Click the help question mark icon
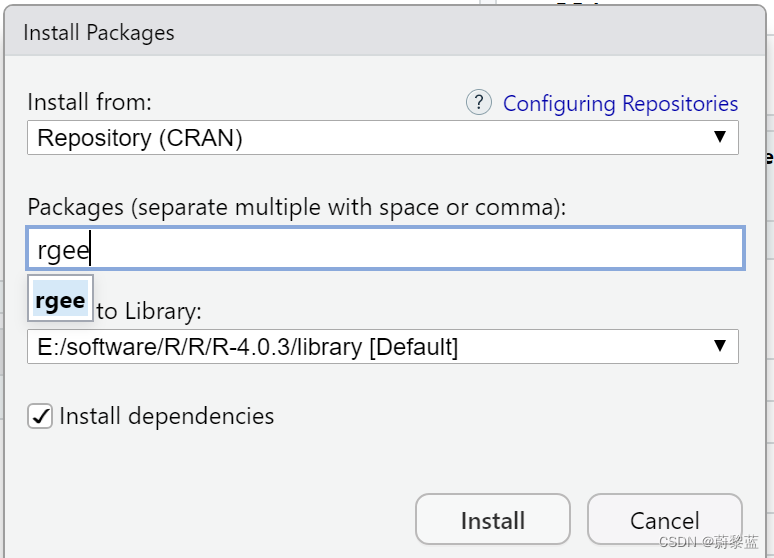This screenshot has width=774, height=558. [x=478, y=103]
